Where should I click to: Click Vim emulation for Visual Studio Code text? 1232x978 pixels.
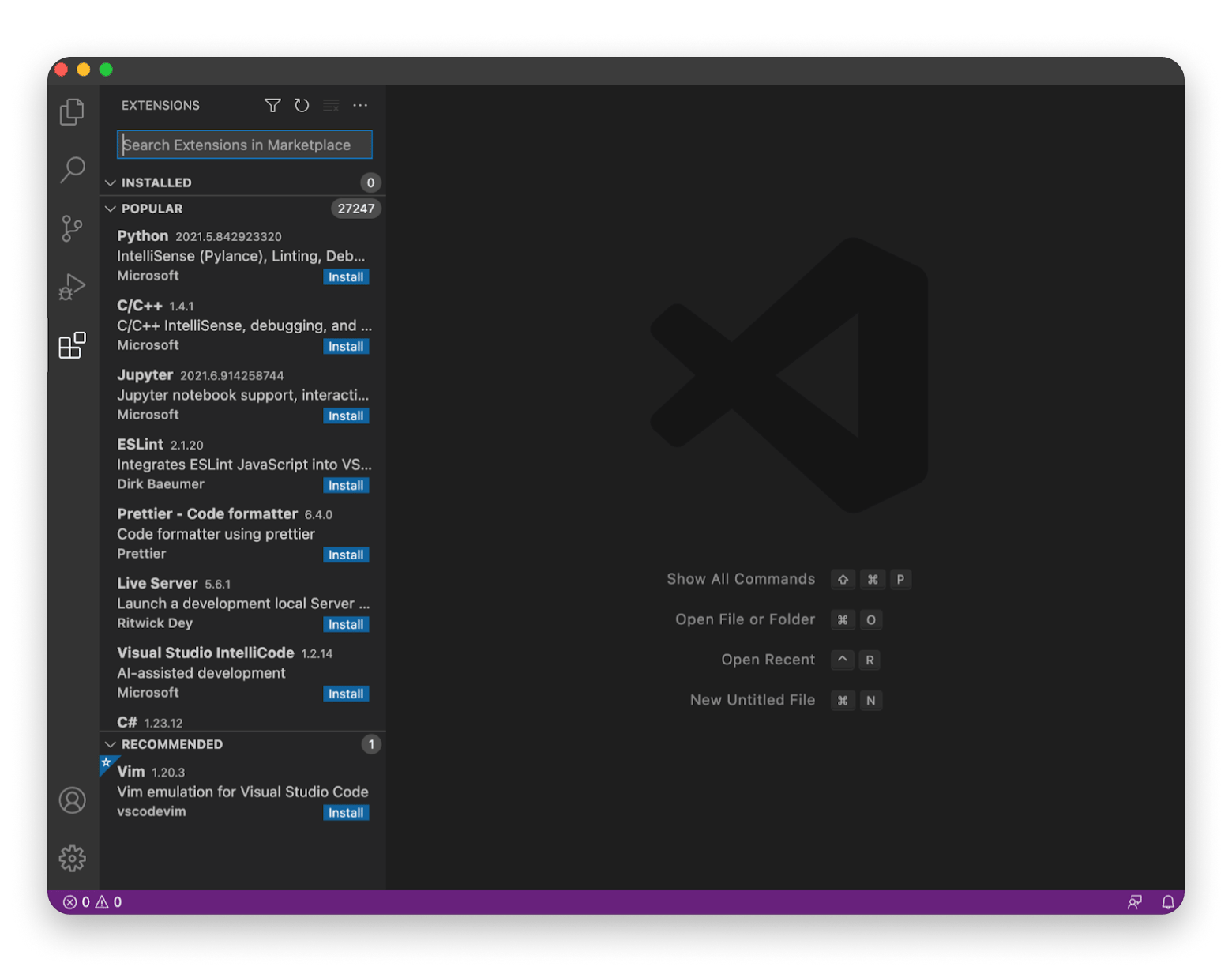pos(242,792)
